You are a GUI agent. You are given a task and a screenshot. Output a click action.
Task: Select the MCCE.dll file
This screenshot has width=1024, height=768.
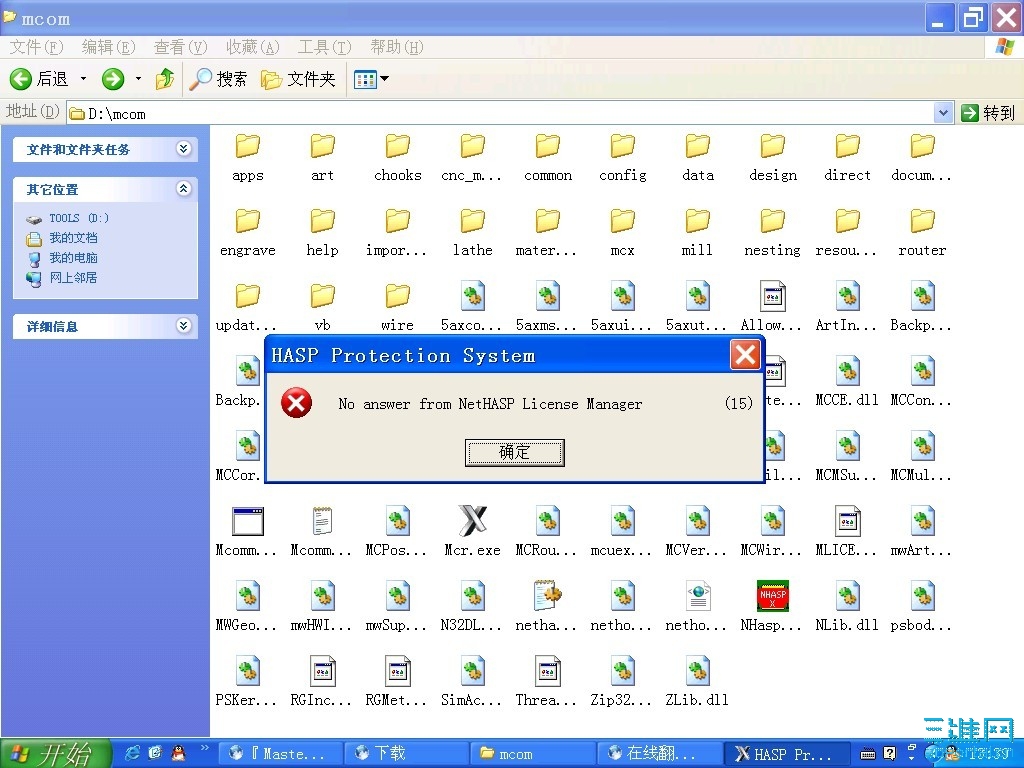(848, 371)
